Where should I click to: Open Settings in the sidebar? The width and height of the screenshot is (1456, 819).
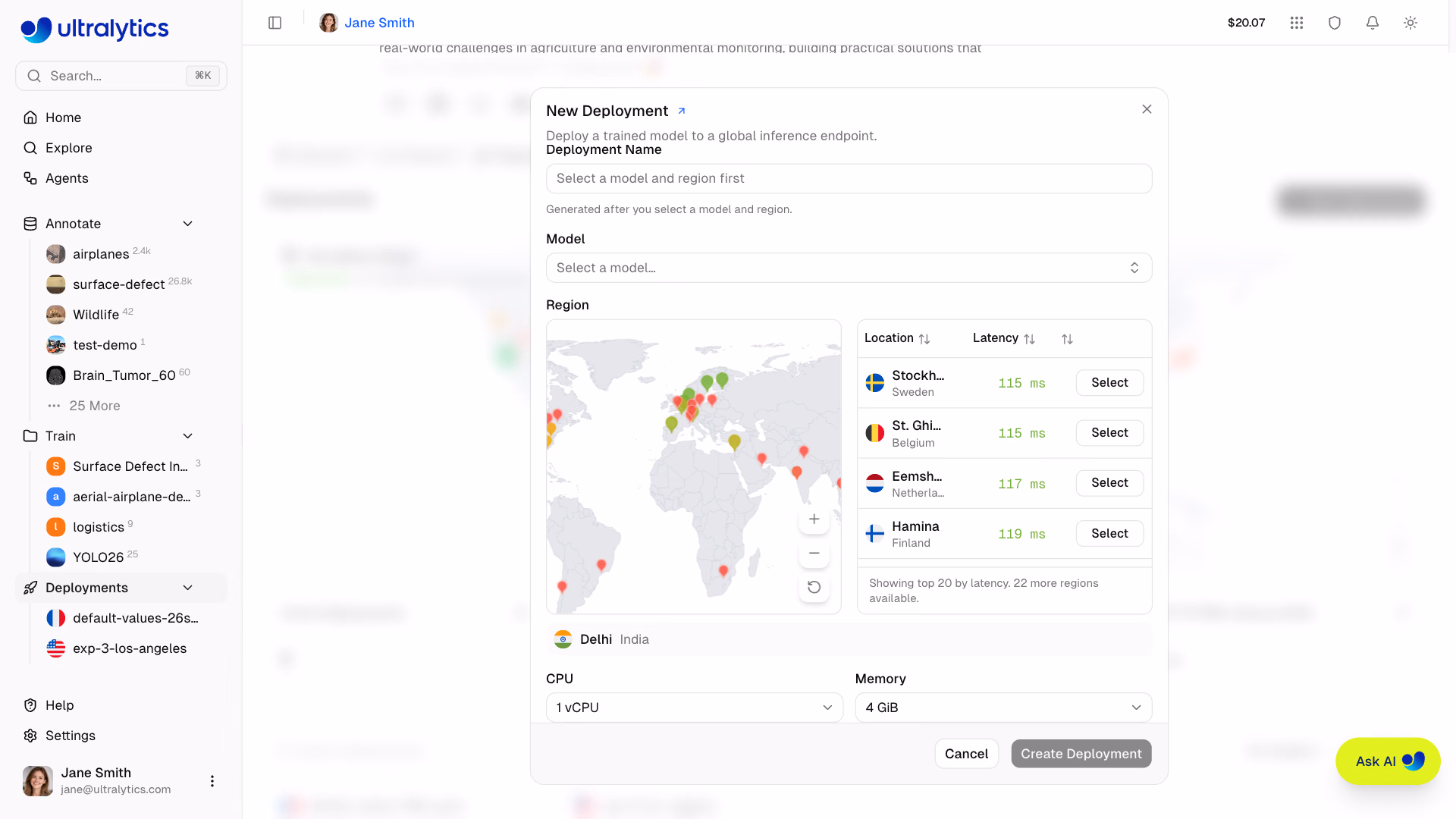point(121,736)
